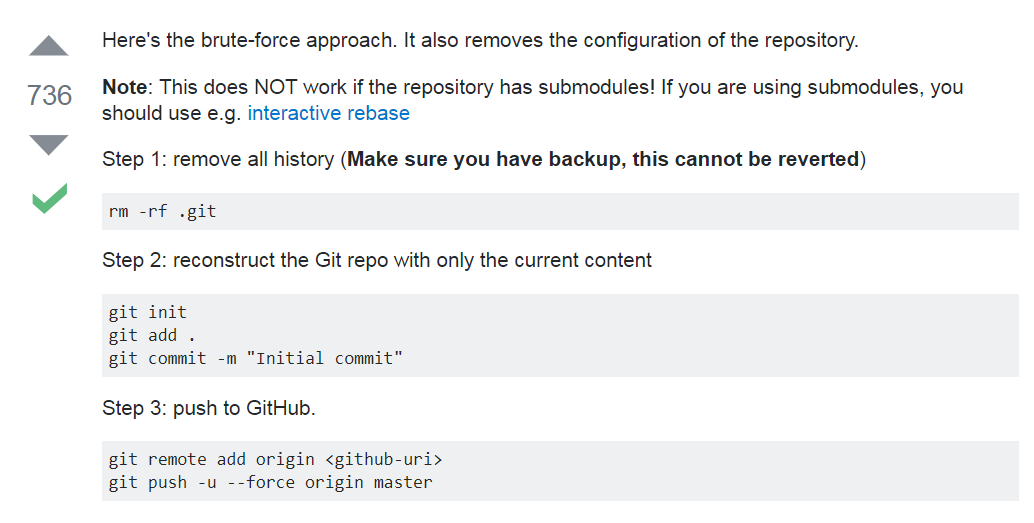This screenshot has height=523, width=1034.
Task: Click the "Initial commit" quoted string
Action: click(x=324, y=359)
